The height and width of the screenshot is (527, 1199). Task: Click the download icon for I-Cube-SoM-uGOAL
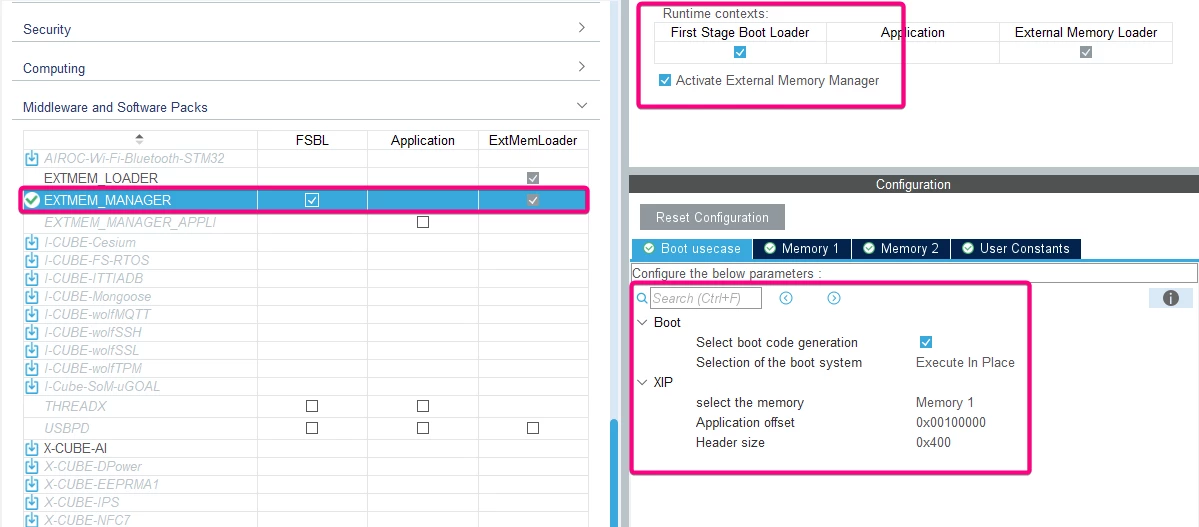[x=32, y=386]
